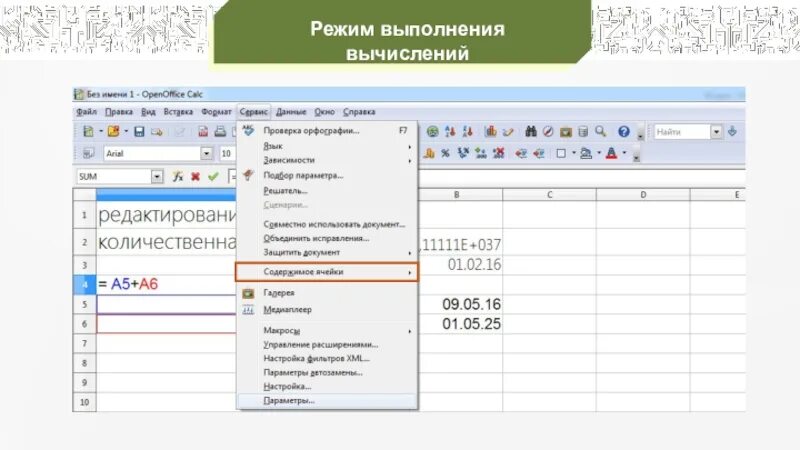The width and height of the screenshot is (800, 450).
Task: Expand the Зависимости submenu
Action: click(x=327, y=160)
